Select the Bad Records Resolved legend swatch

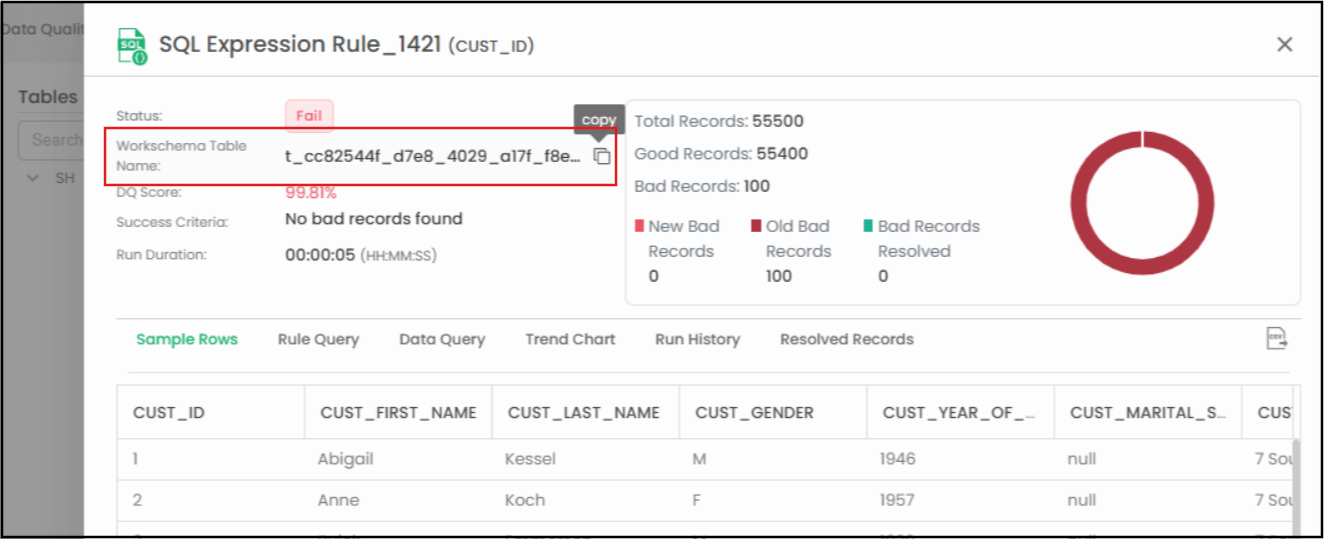[869, 226]
